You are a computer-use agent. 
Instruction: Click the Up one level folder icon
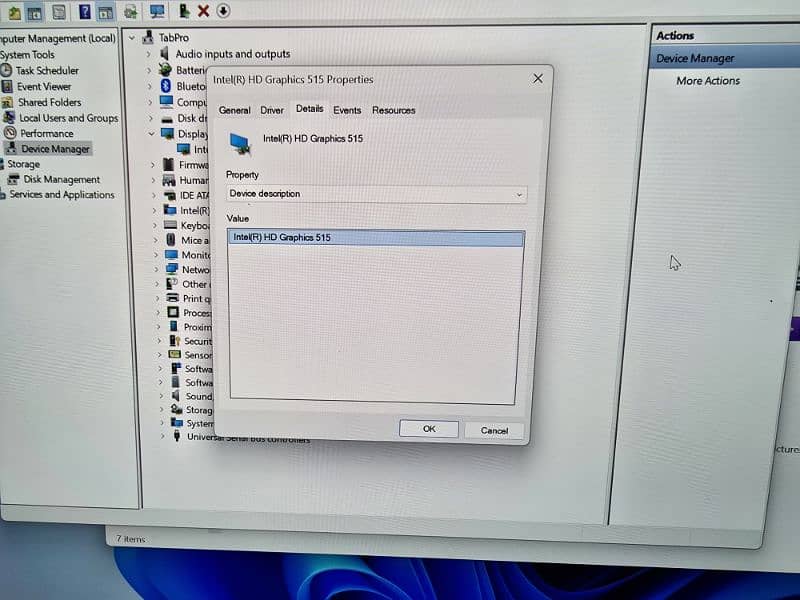click(x=13, y=12)
